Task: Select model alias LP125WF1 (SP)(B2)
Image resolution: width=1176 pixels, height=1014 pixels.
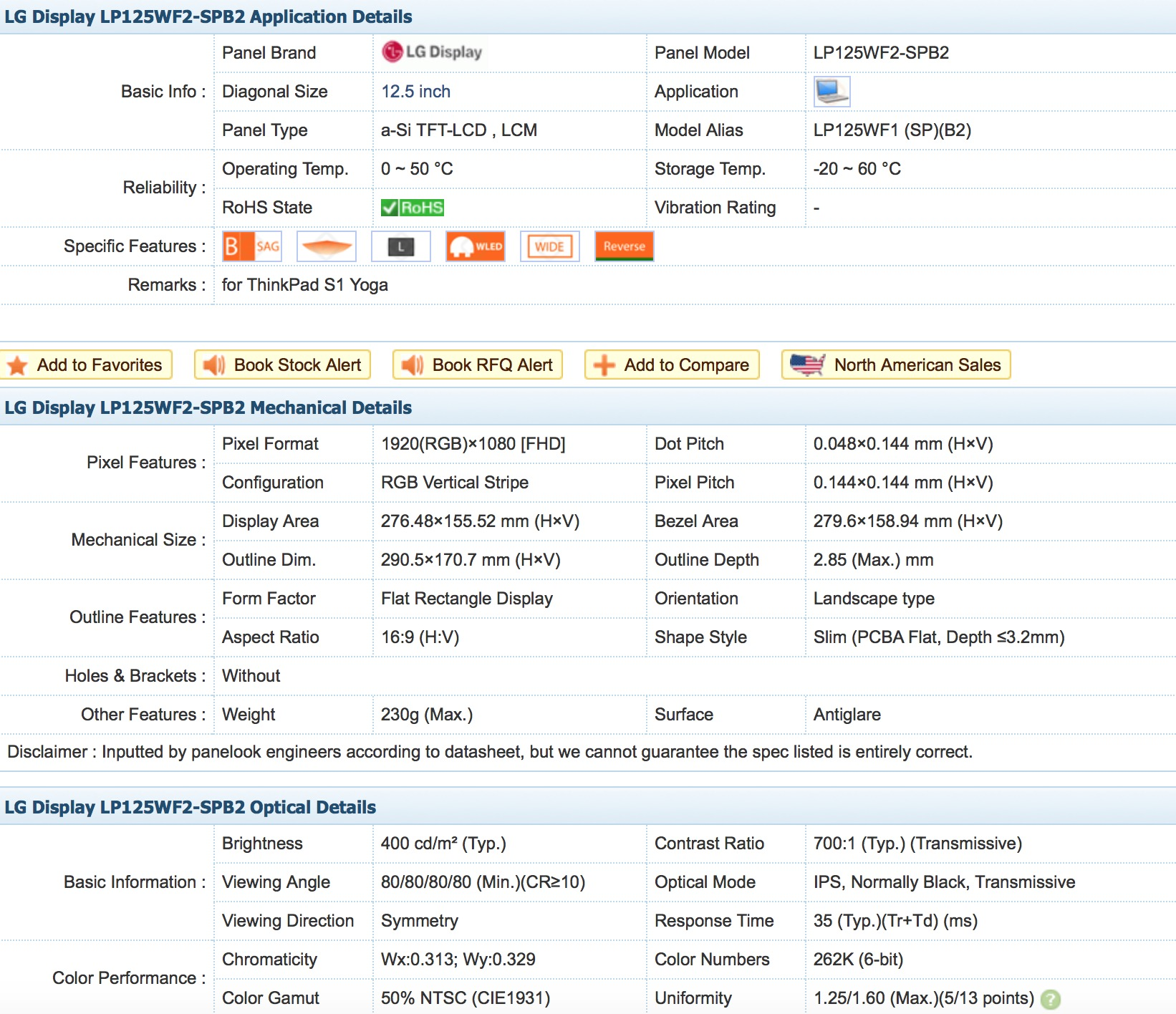Action: coord(892,130)
